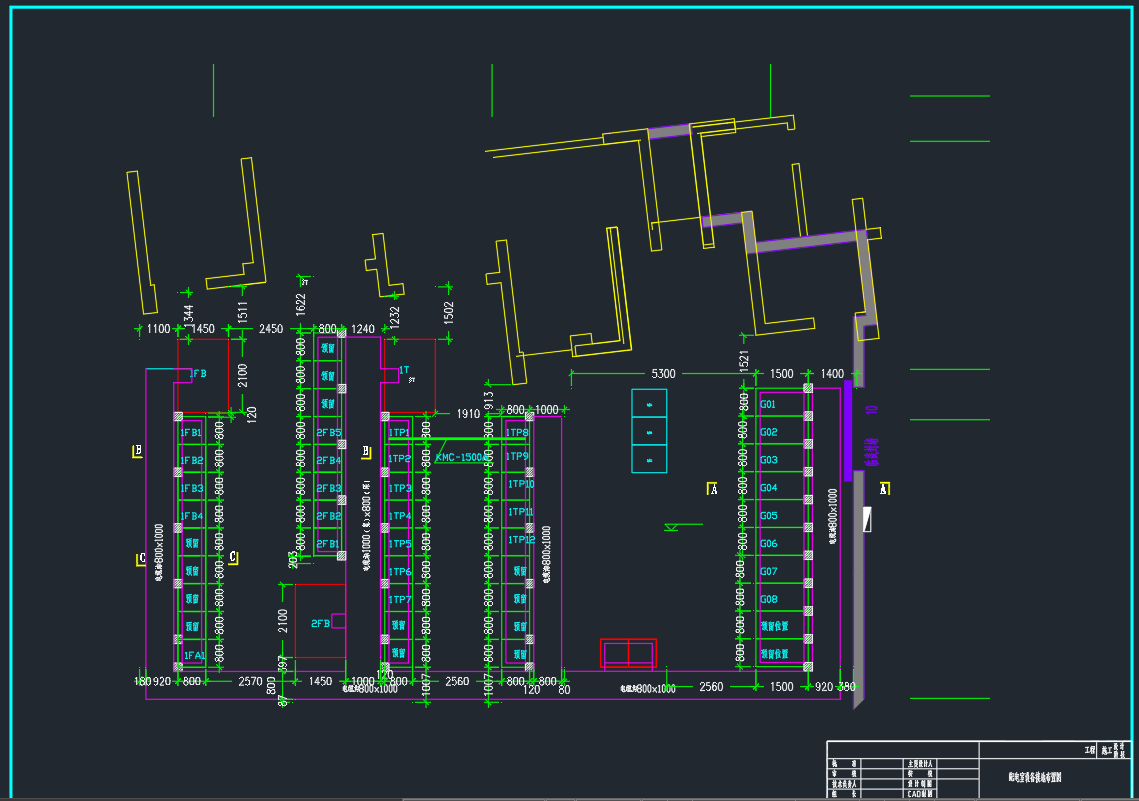Select the 1T transformer label
The height and width of the screenshot is (801, 1139).
point(404,370)
